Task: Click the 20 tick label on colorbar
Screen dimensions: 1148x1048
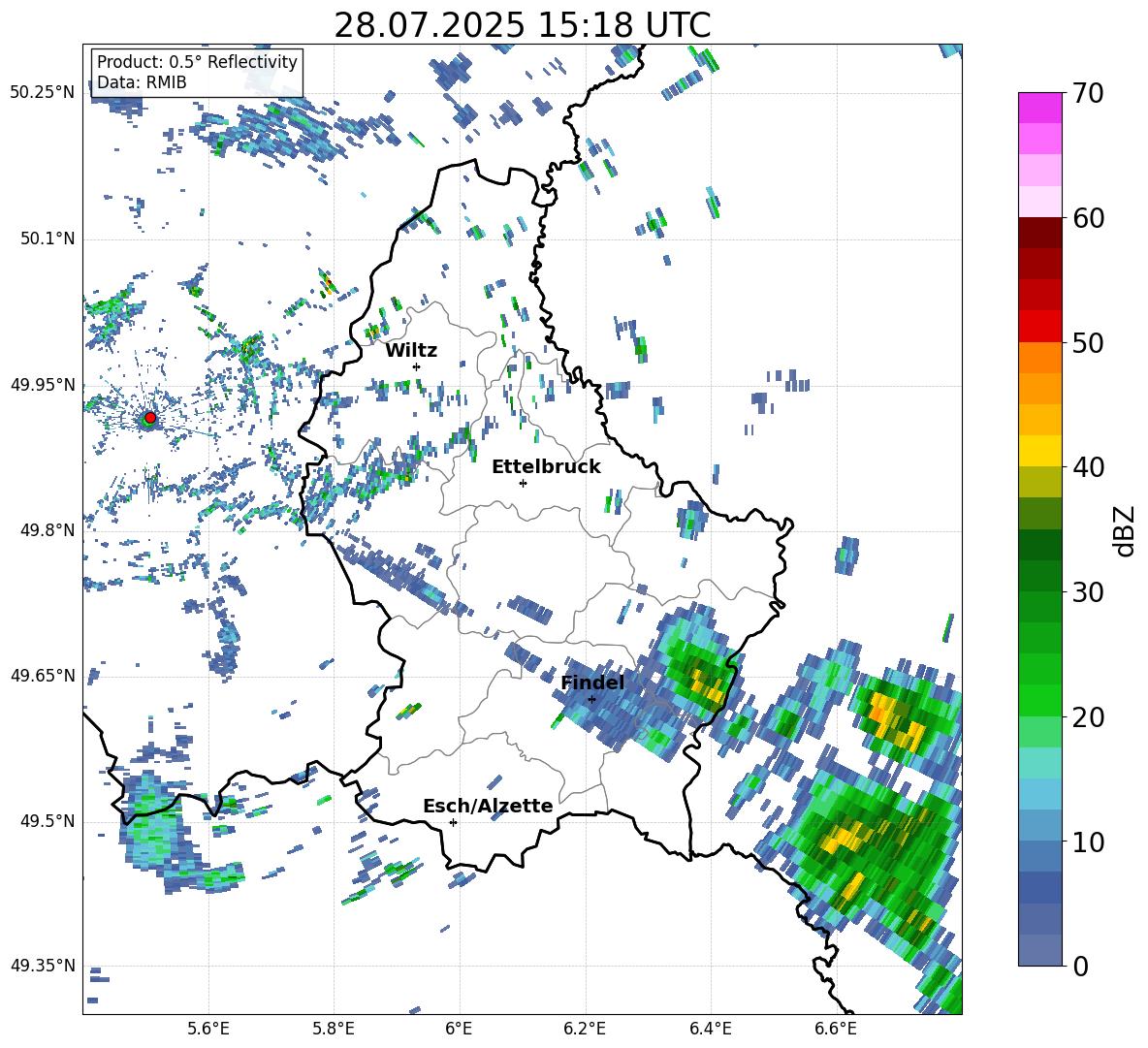Action: 1088,717
